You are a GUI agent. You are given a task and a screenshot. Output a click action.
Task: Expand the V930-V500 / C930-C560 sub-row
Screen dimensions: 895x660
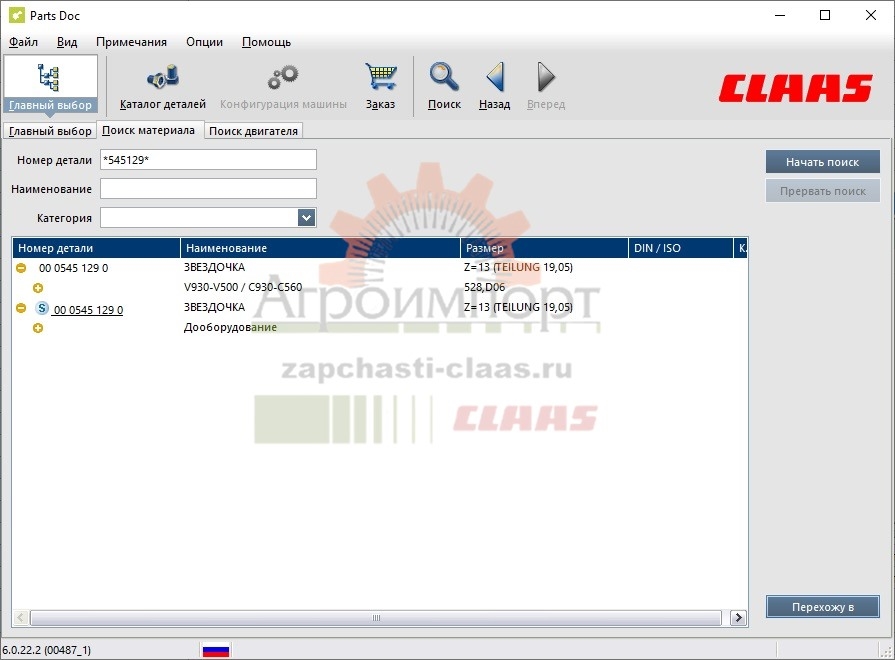click(x=38, y=288)
